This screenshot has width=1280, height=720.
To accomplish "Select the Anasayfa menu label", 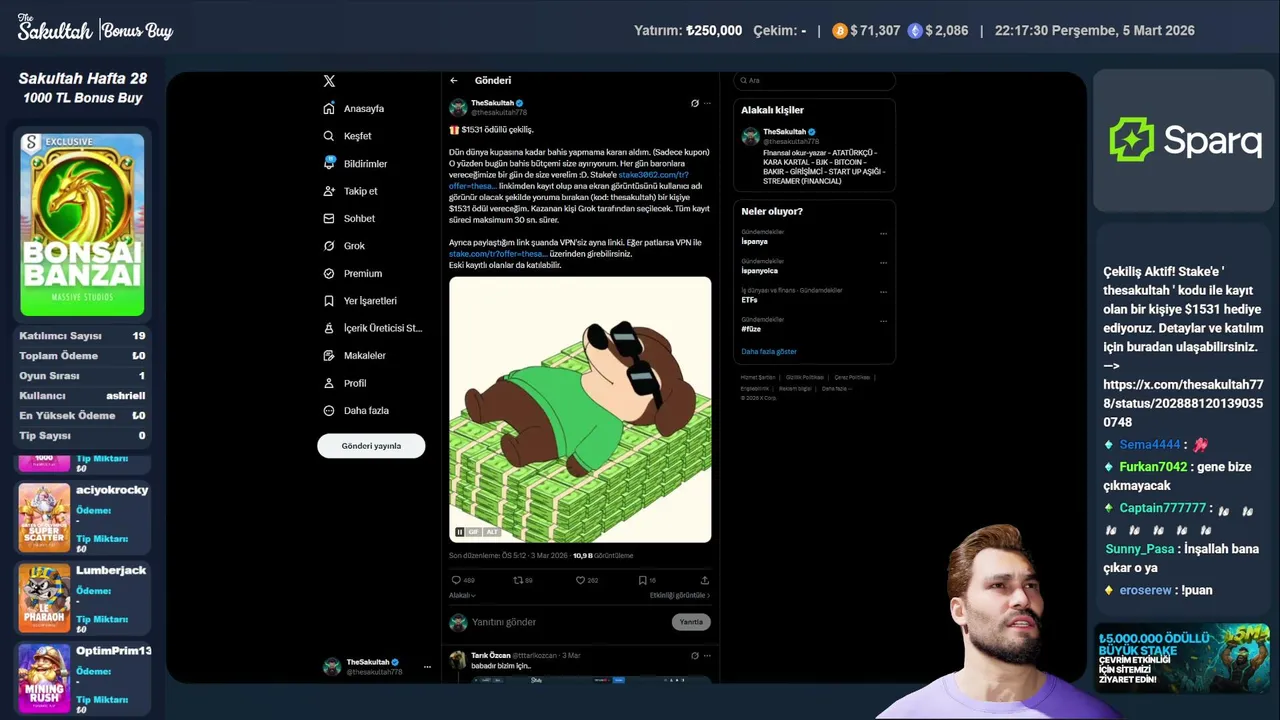I will [x=364, y=108].
